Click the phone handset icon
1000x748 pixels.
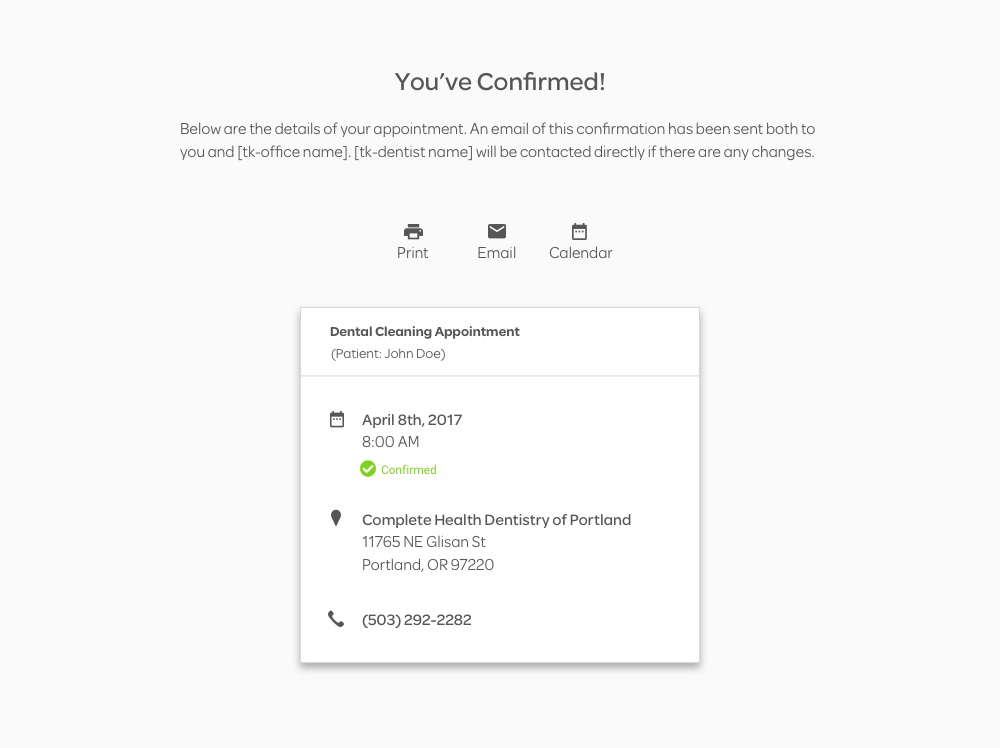(336, 619)
